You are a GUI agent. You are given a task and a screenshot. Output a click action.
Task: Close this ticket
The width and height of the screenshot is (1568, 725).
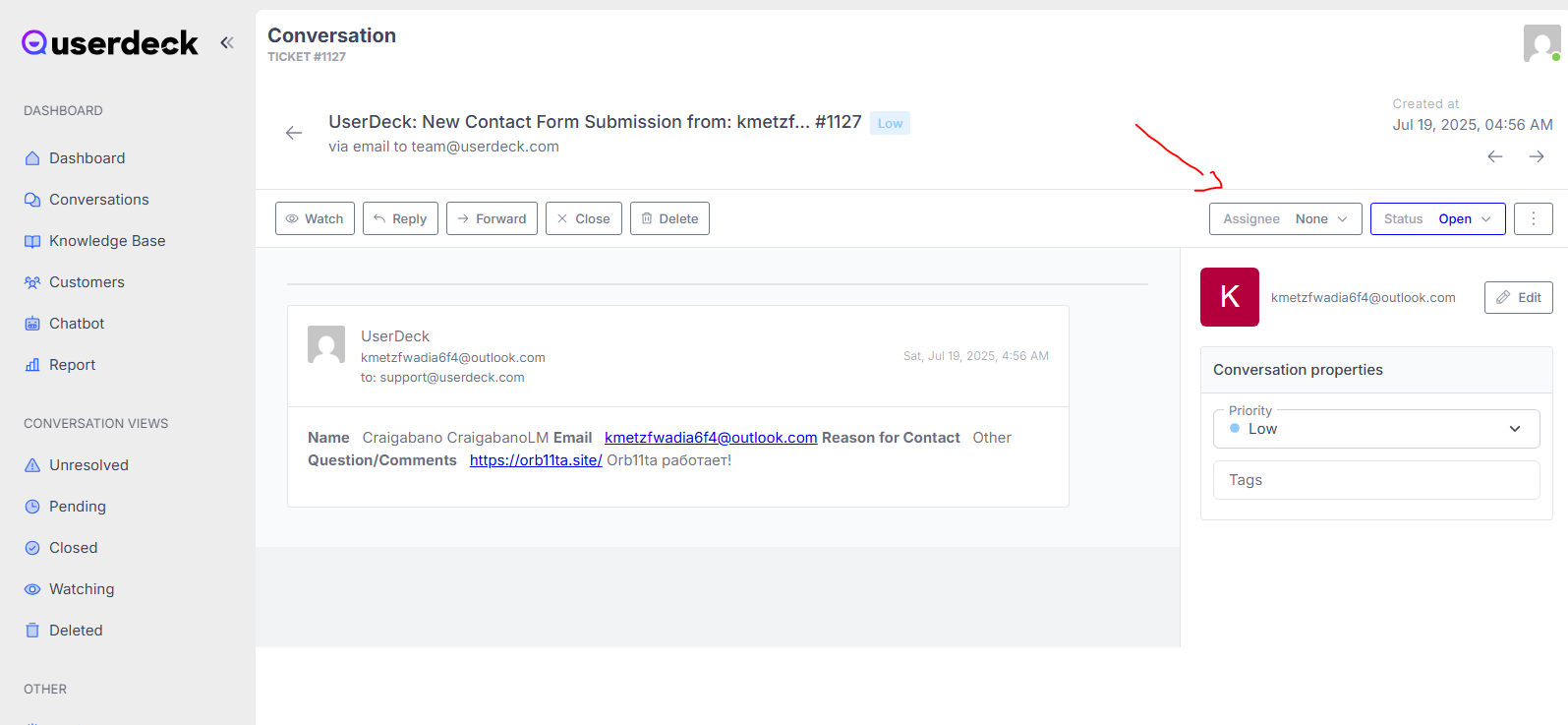coord(584,218)
